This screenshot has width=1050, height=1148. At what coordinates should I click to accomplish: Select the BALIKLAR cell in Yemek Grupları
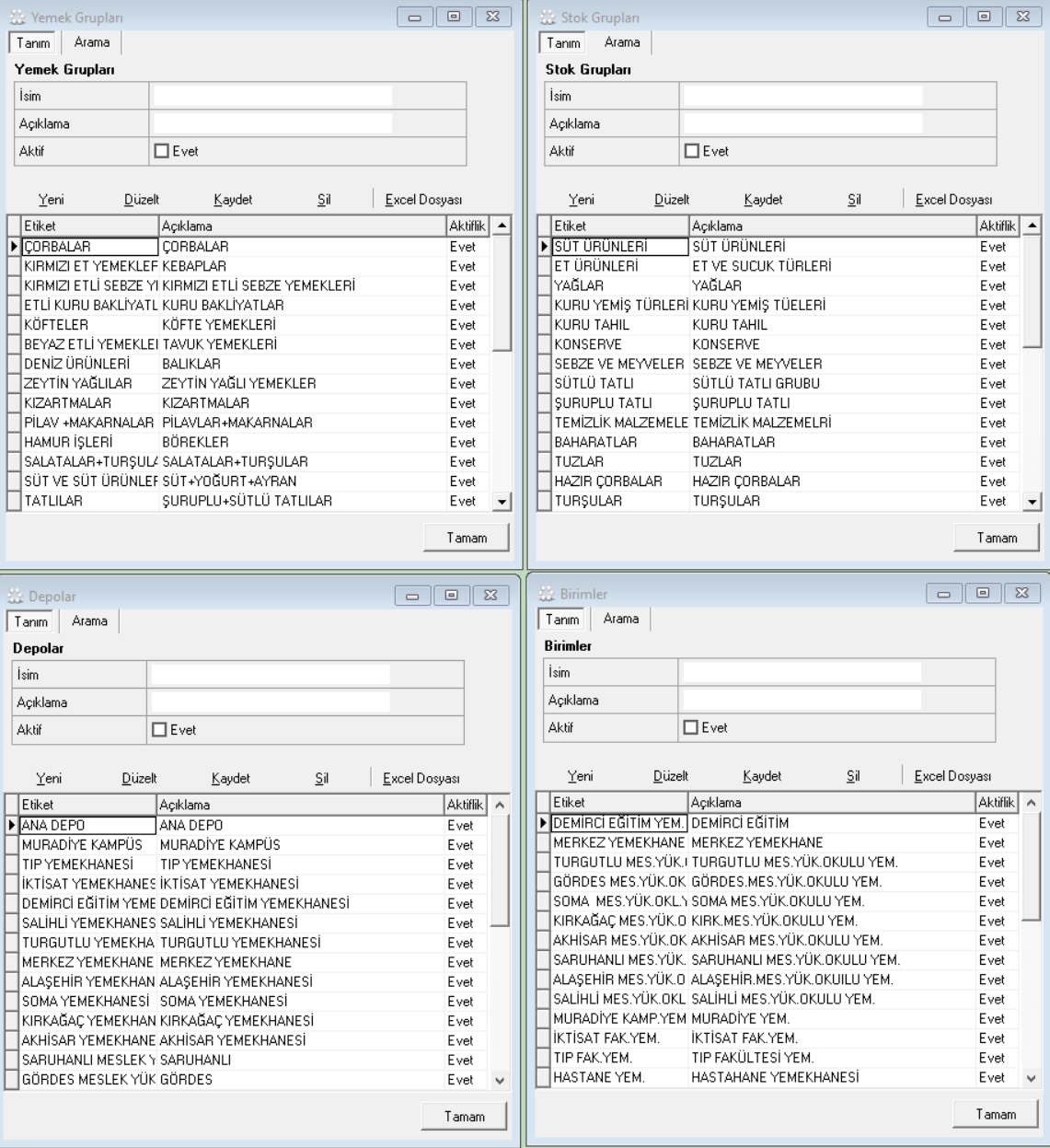click(x=303, y=364)
